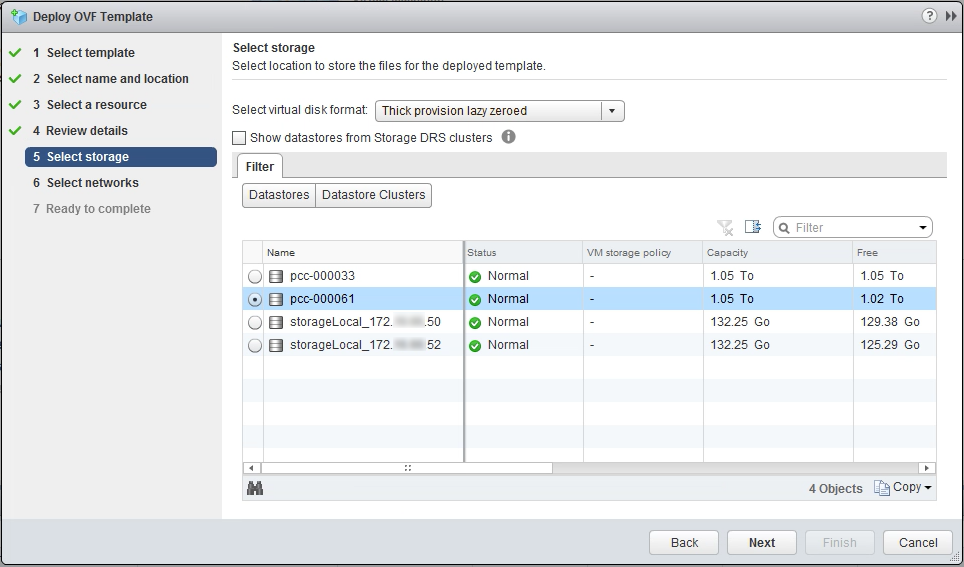964x567 pixels.
Task: Click the clear filter funnel icon
Action: pos(725,227)
